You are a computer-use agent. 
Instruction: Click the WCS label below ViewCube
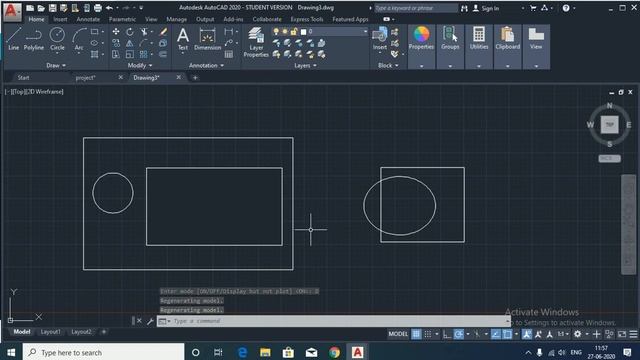click(x=609, y=158)
